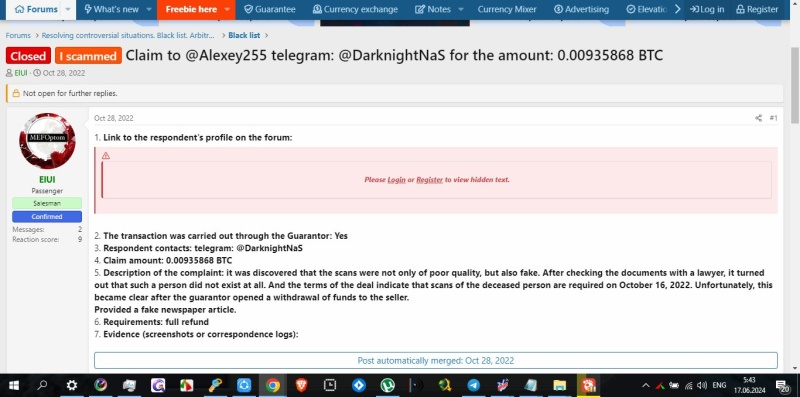Open Windows settings gear in taskbar
The width and height of the screenshot is (800, 397).
(71, 385)
